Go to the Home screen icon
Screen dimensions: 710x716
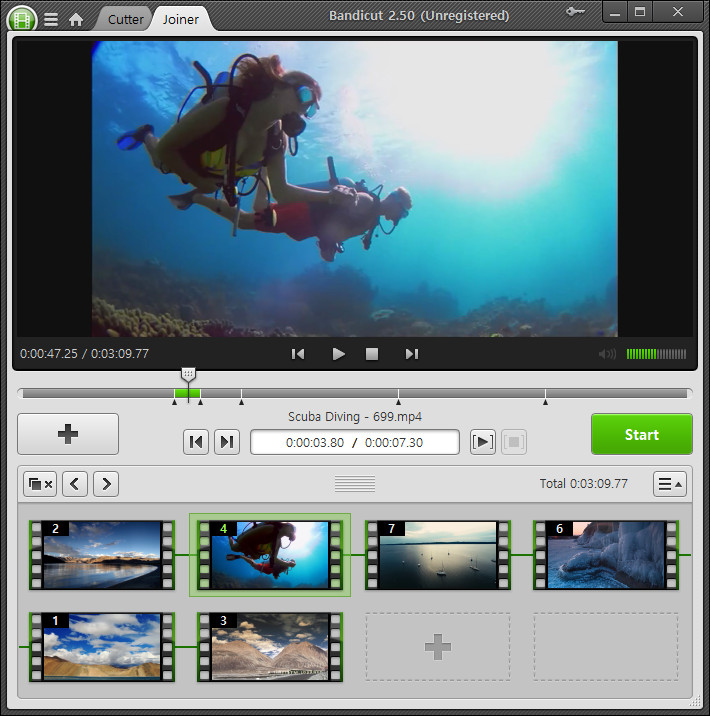click(x=76, y=20)
